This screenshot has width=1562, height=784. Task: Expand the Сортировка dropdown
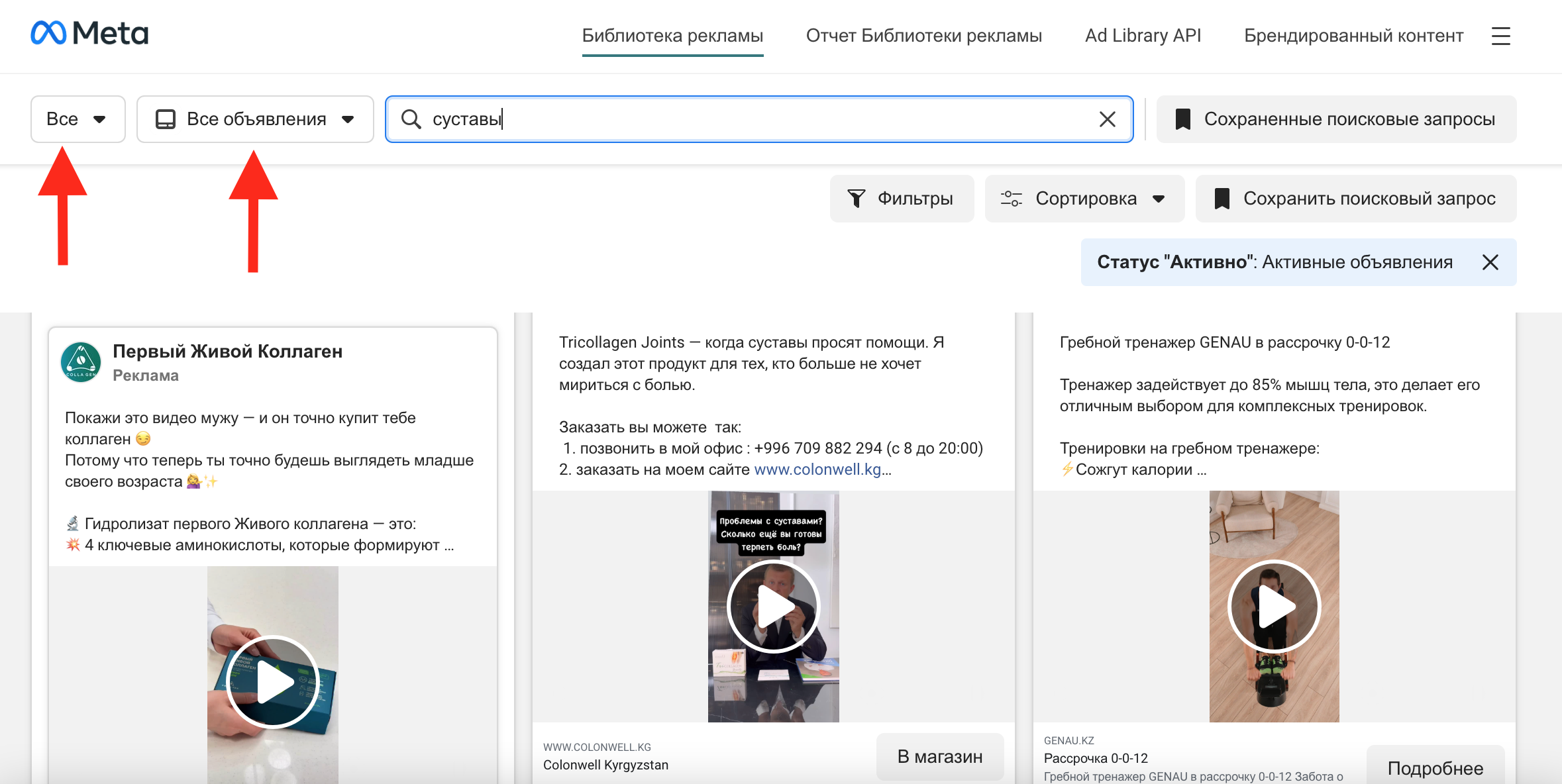tap(1084, 199)
